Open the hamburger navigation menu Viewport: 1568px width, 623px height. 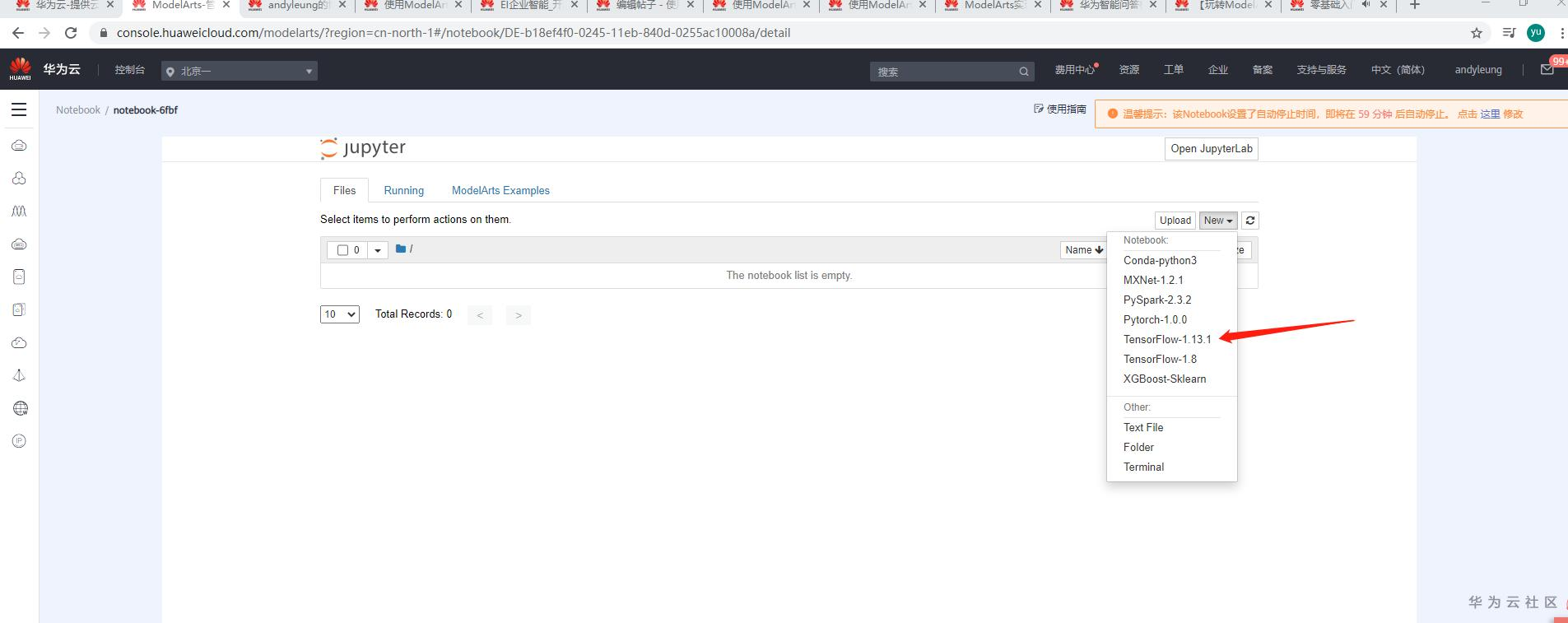pos(19,110)
